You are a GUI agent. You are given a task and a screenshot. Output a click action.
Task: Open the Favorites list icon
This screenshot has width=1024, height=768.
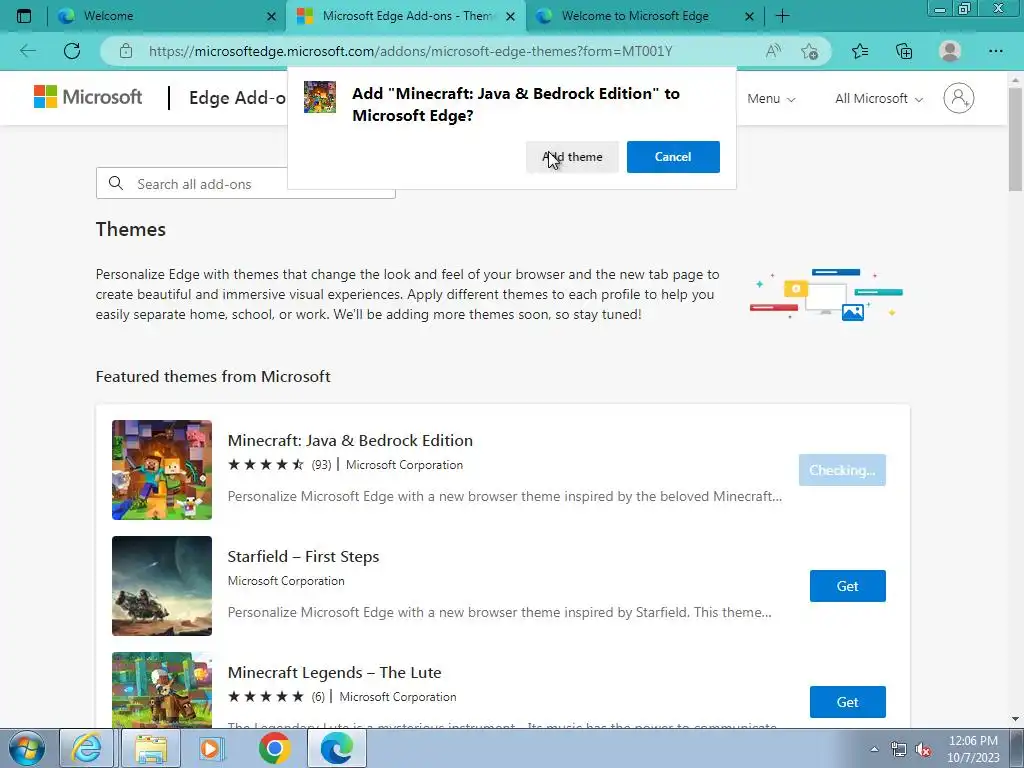tap(860, 51)
